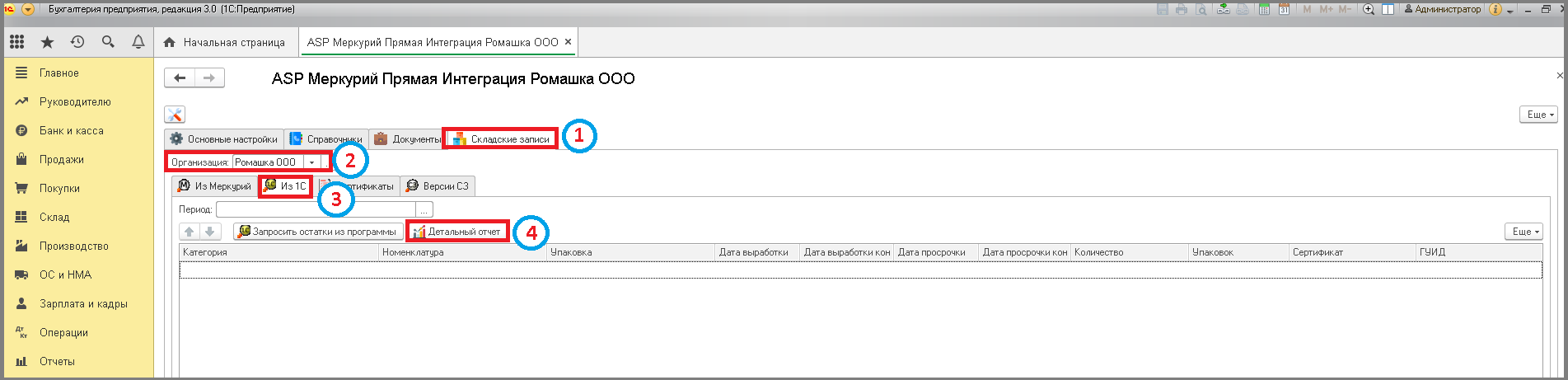The height and width of the screenshot is (380, 1568).
Task: Open the Favorites star icon
Action: [47, 42]
